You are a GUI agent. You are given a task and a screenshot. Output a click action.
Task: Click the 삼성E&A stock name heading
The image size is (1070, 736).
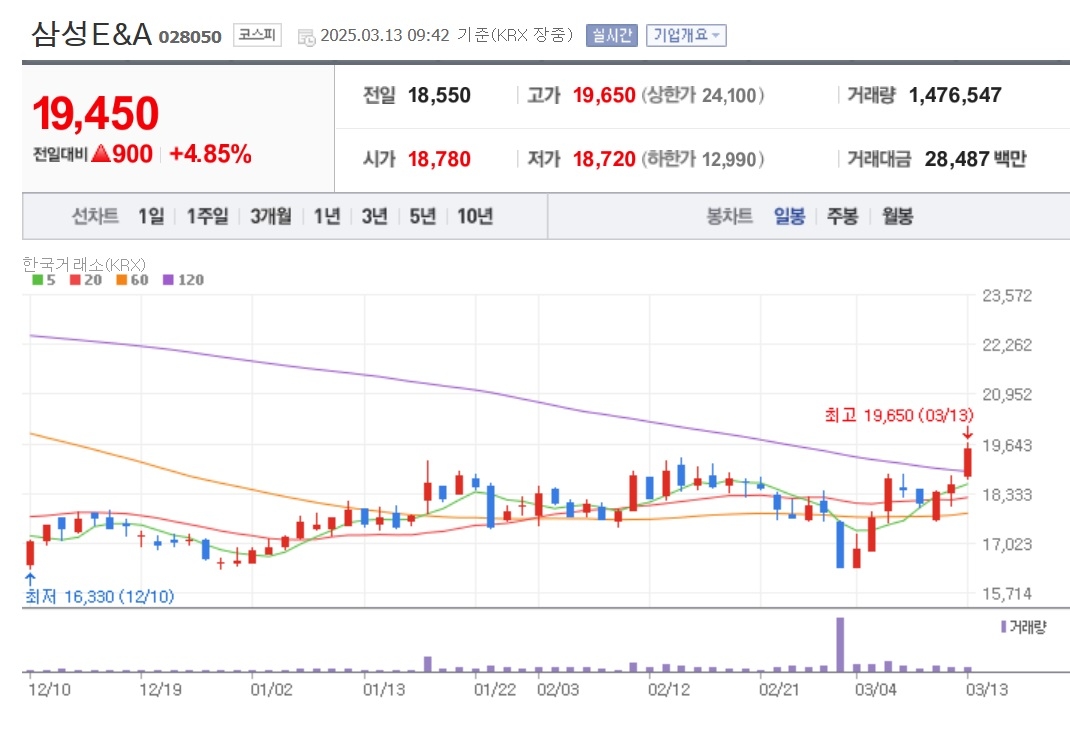(91, 34)
